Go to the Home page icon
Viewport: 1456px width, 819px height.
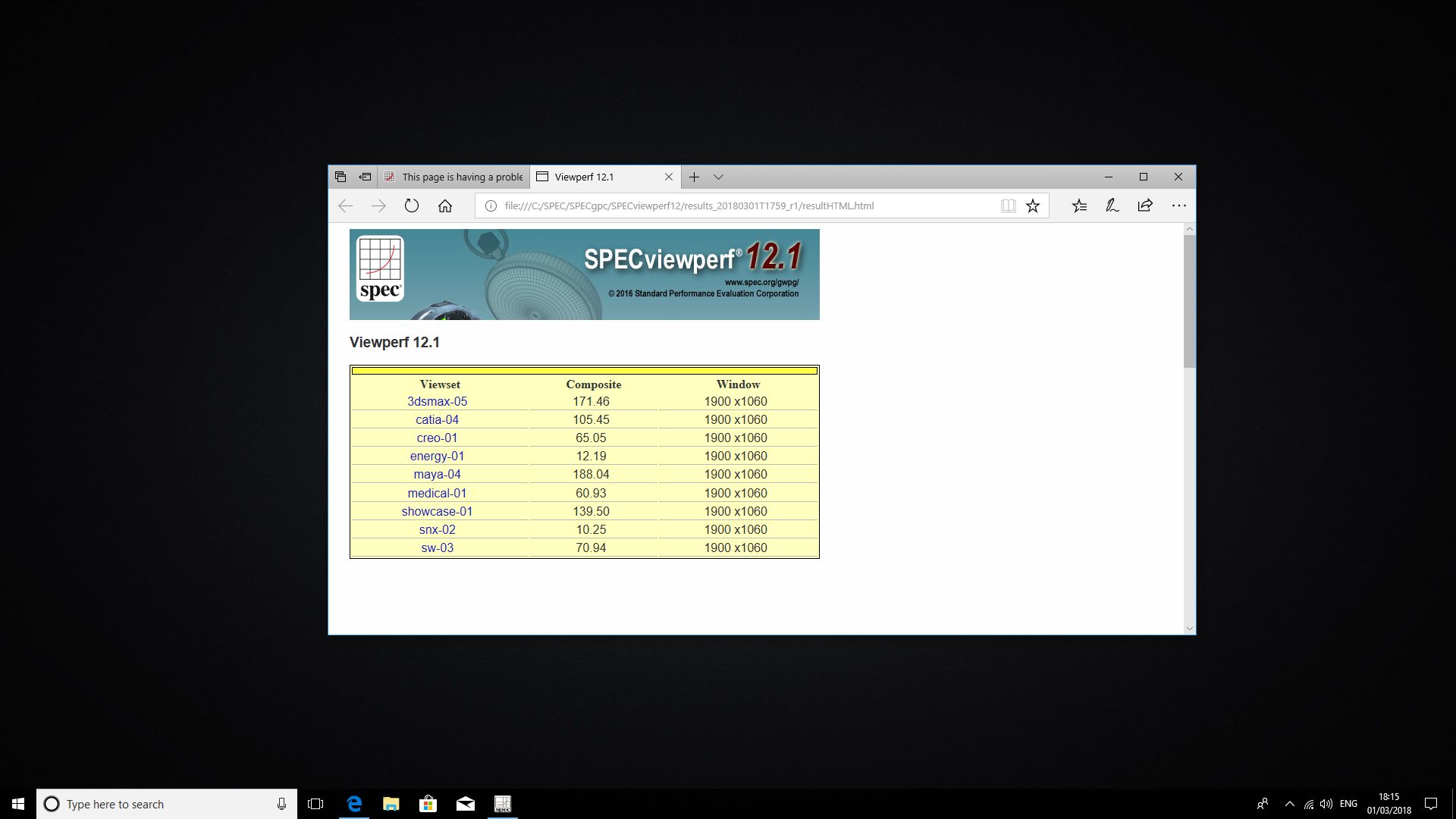[445, 206]
